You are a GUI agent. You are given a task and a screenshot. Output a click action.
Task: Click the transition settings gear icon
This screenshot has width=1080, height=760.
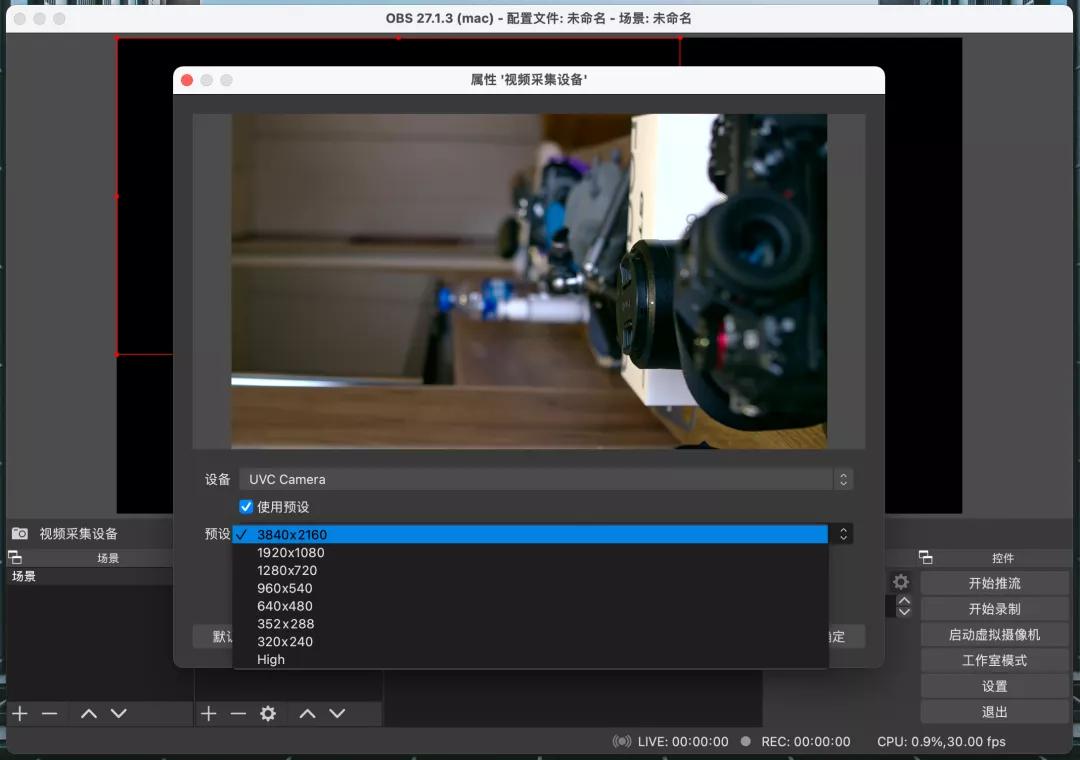coord(901,582)
